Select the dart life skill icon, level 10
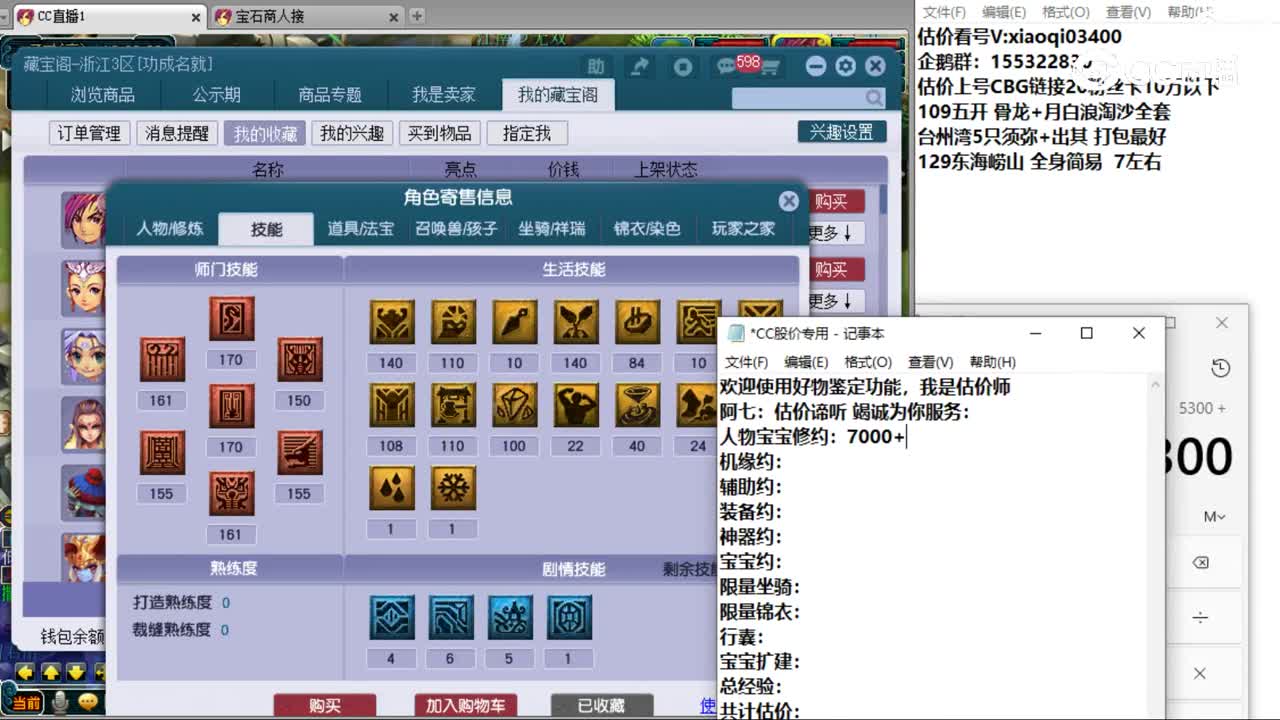Image resolution: width=1280 pixels, height=720 pixels. pos(514,322)
